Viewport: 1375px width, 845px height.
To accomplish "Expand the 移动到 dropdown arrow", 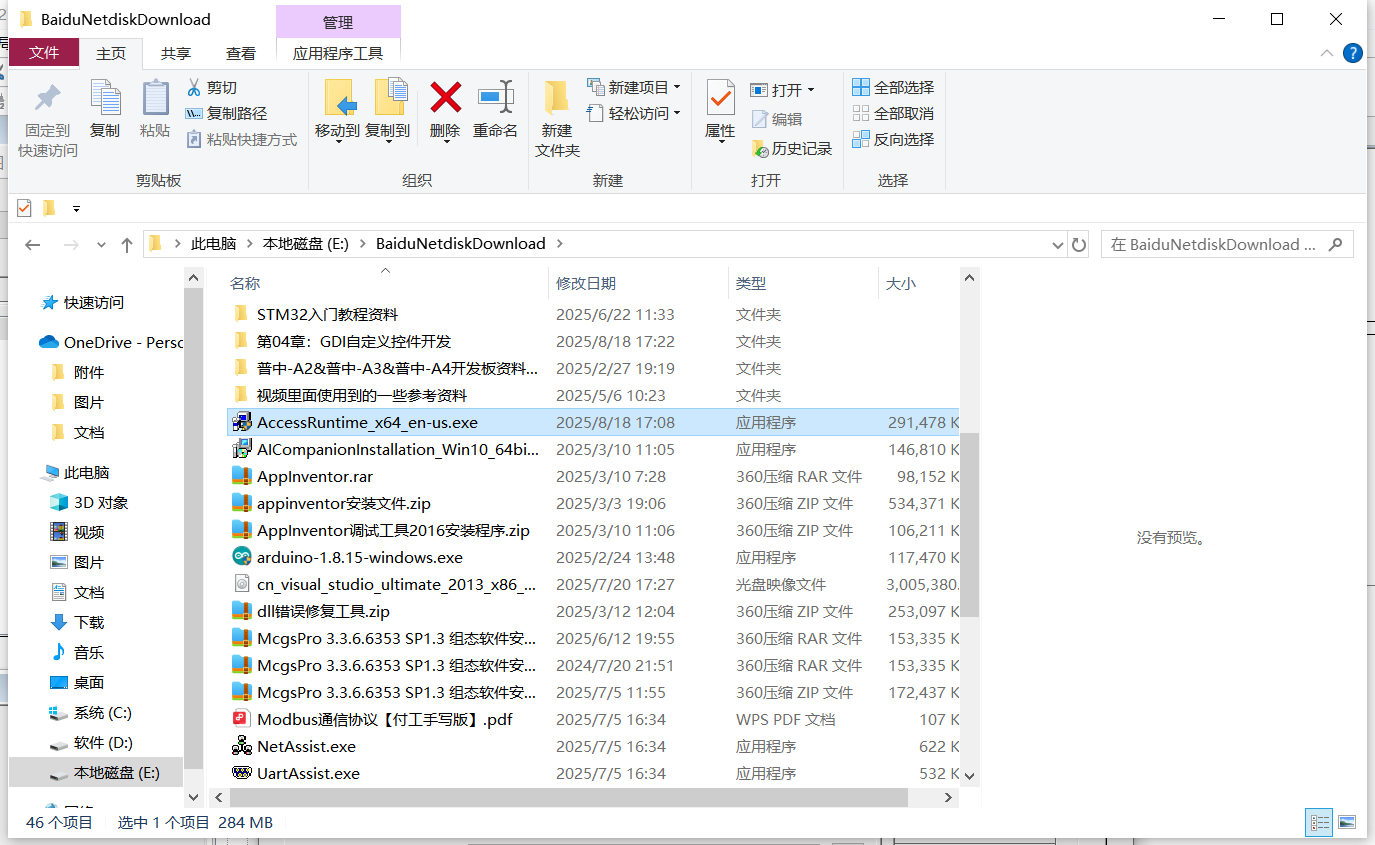I will point(339,143).
